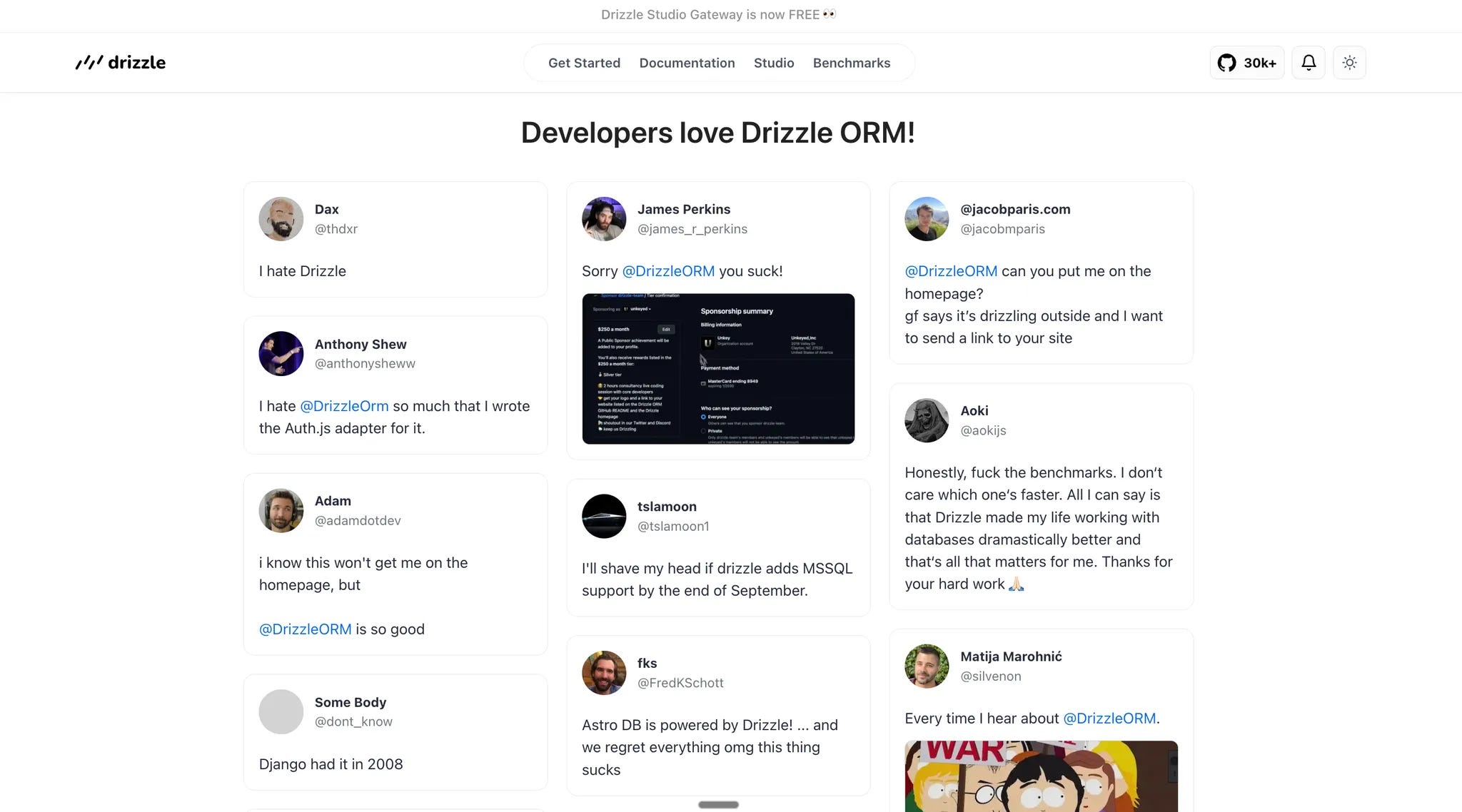Open @DrizzleORM mention in jacobparis tweet
The height and width of the screenshot is (812, 1462).
(951, 271)
